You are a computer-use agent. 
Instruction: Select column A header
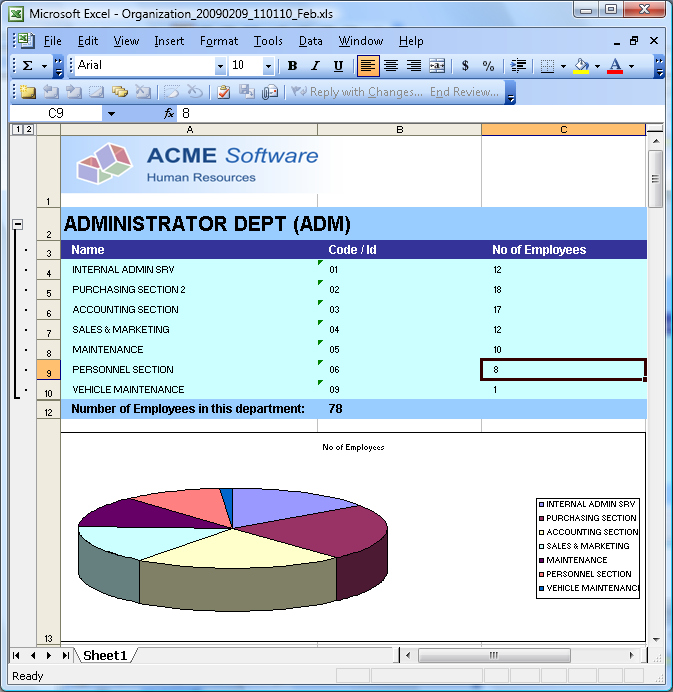[189, 130]
